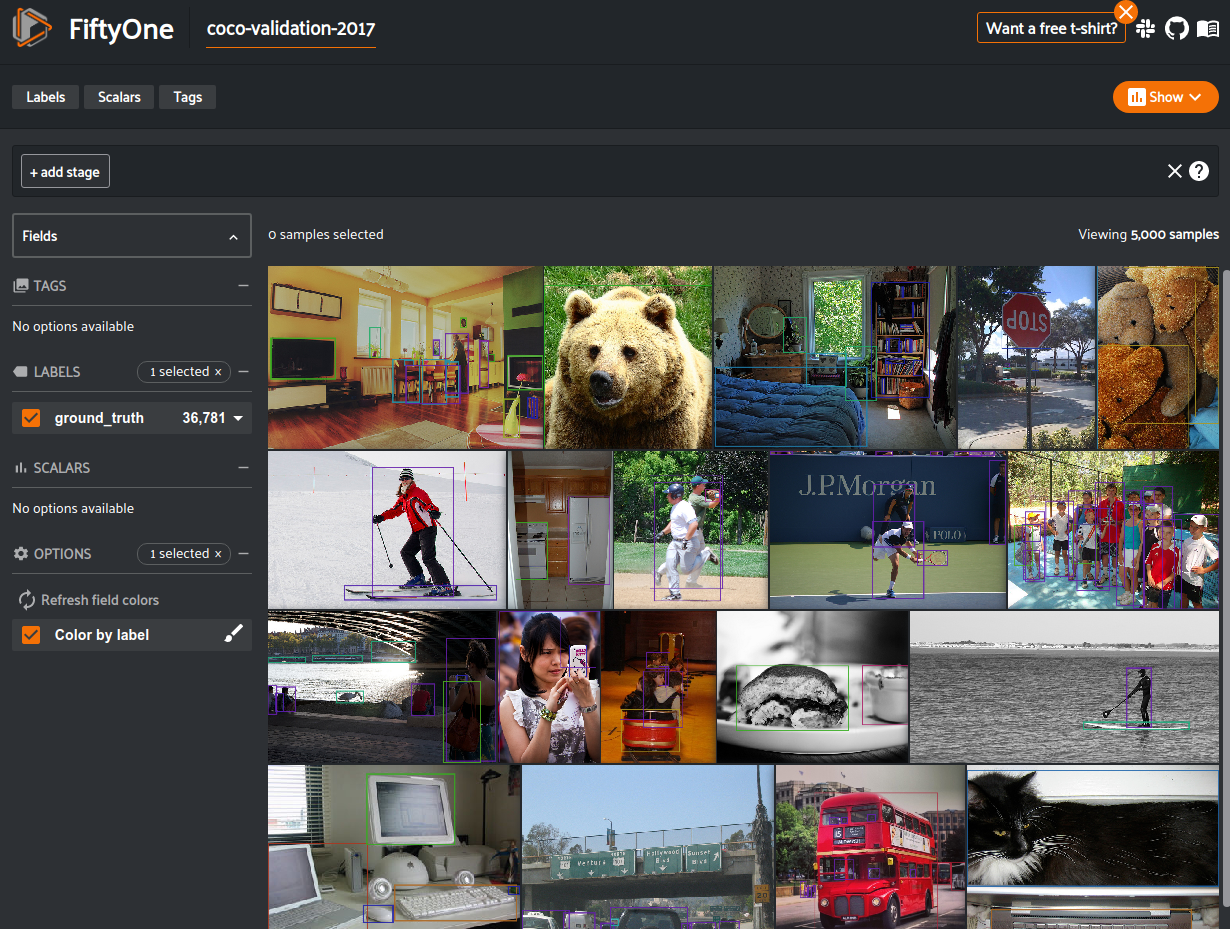Switch to the Scalars tab
This screenshot has width=1230, height=929.
coord(119,97)
